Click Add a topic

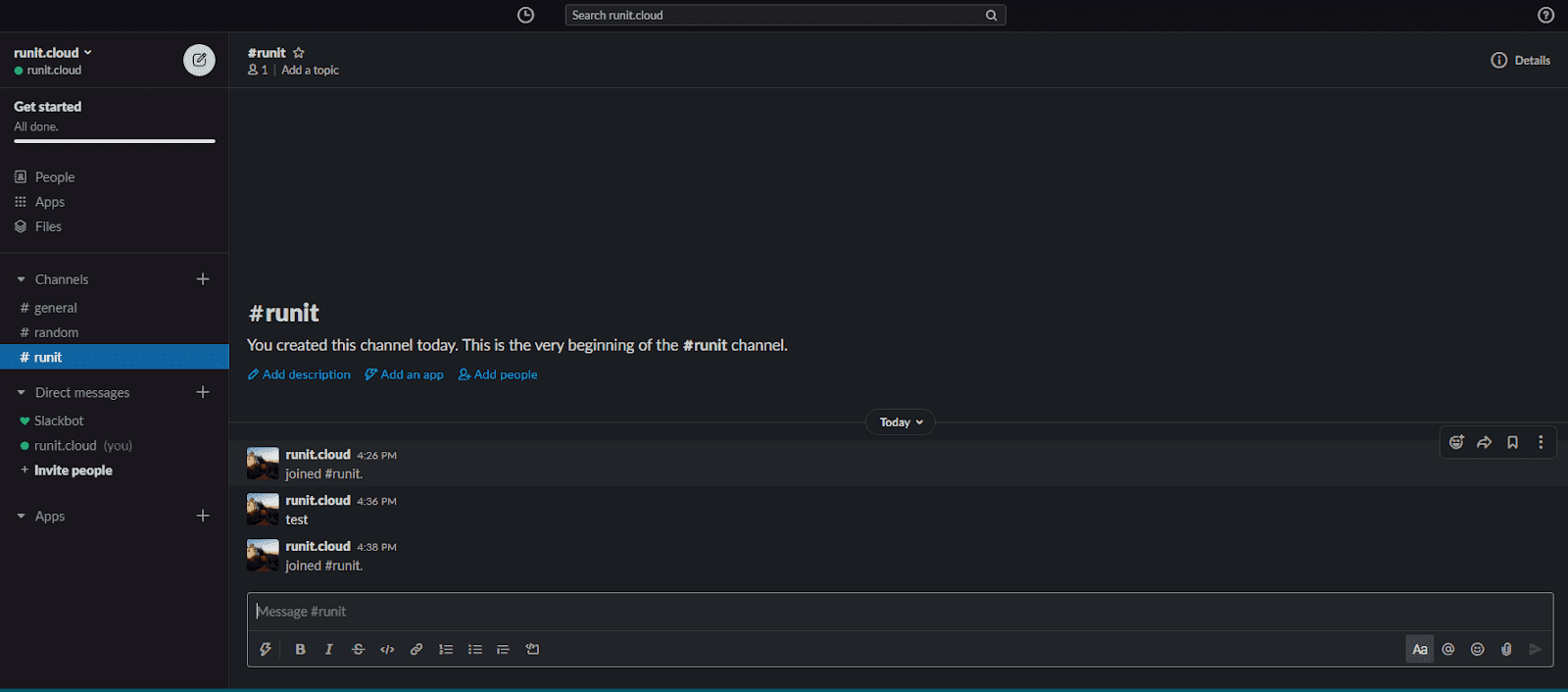pos(310,71)
